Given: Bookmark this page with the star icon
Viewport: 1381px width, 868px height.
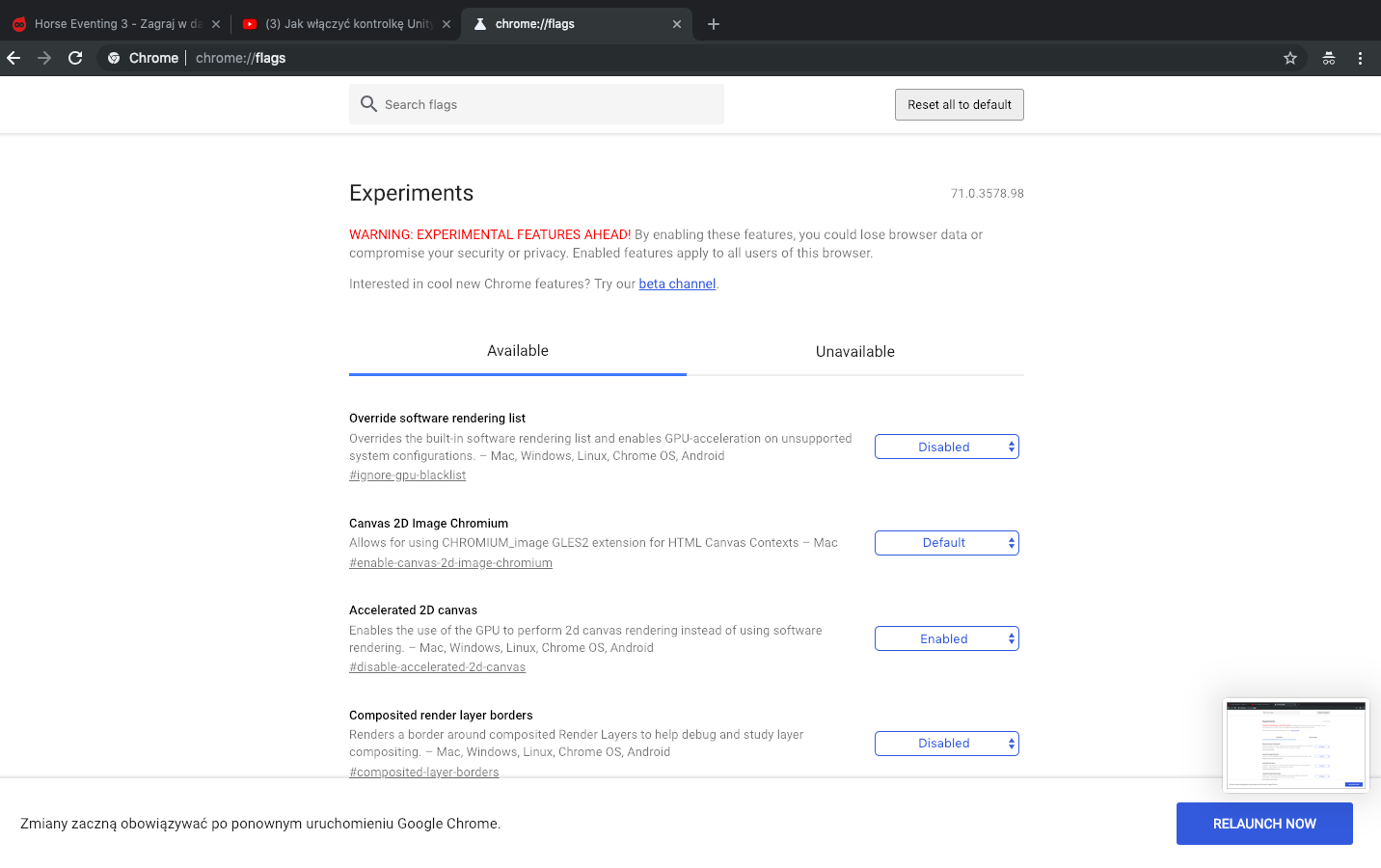Looking at the screenshot, I should (x=1290, y=58).
